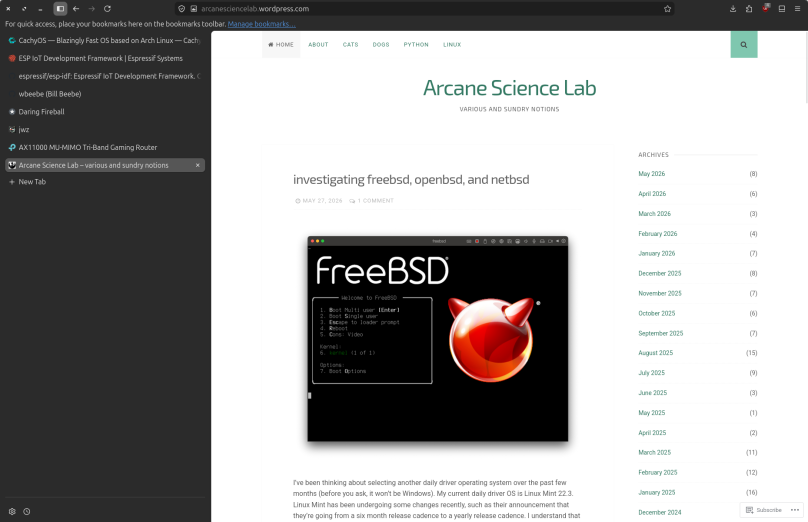Click the page vertical scrollbar
Viewport: 808px width, 522px height.
click(805, 67)
